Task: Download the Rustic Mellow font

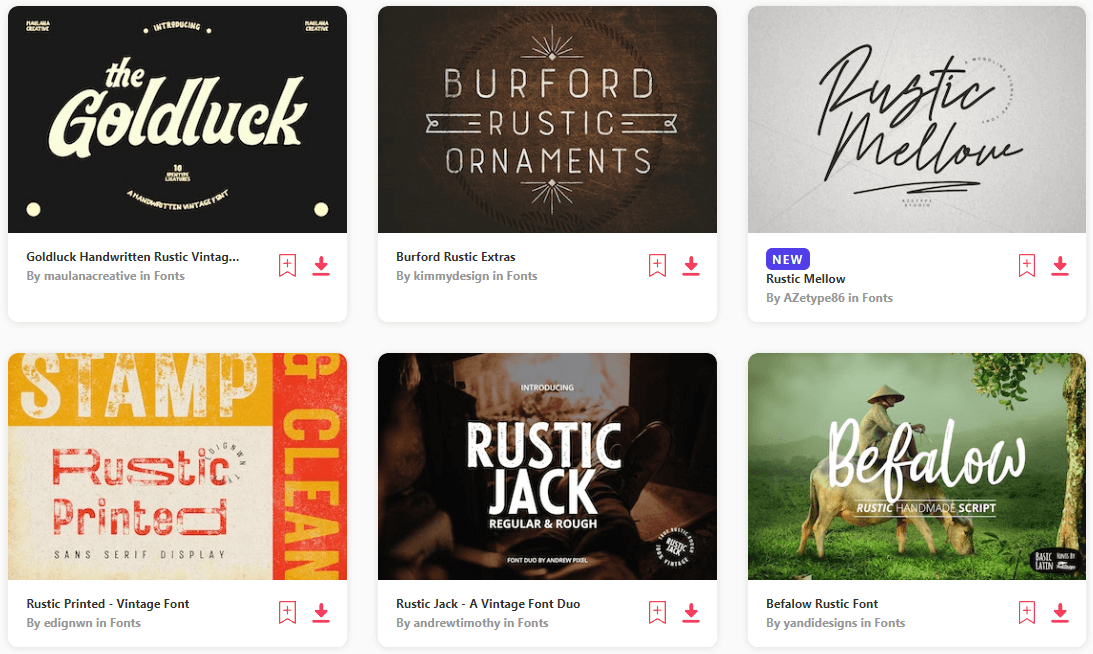Action: point(1060,266)
